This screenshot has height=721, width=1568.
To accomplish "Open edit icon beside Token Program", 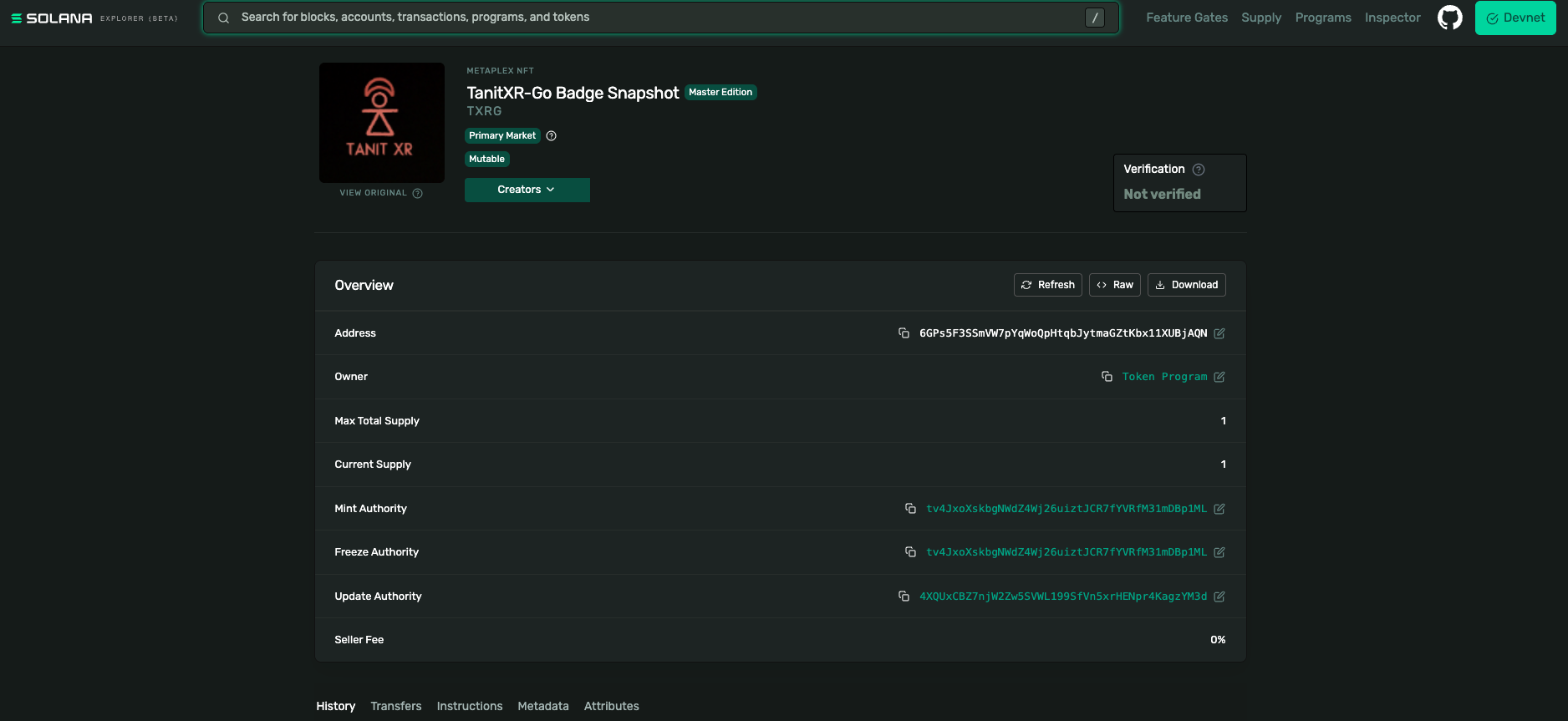I will [x=1219, y=377].
